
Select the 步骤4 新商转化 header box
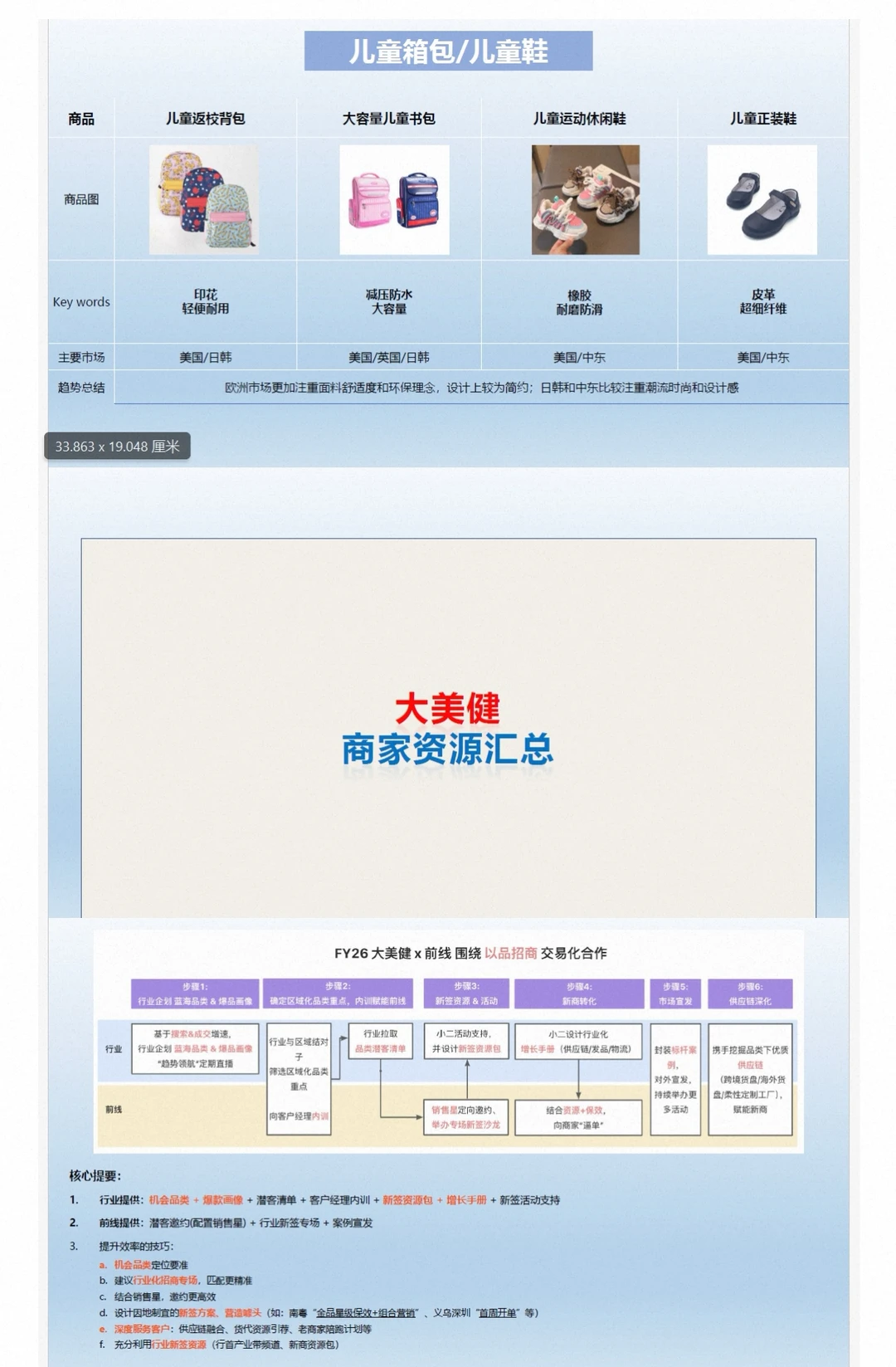point(579,994)
